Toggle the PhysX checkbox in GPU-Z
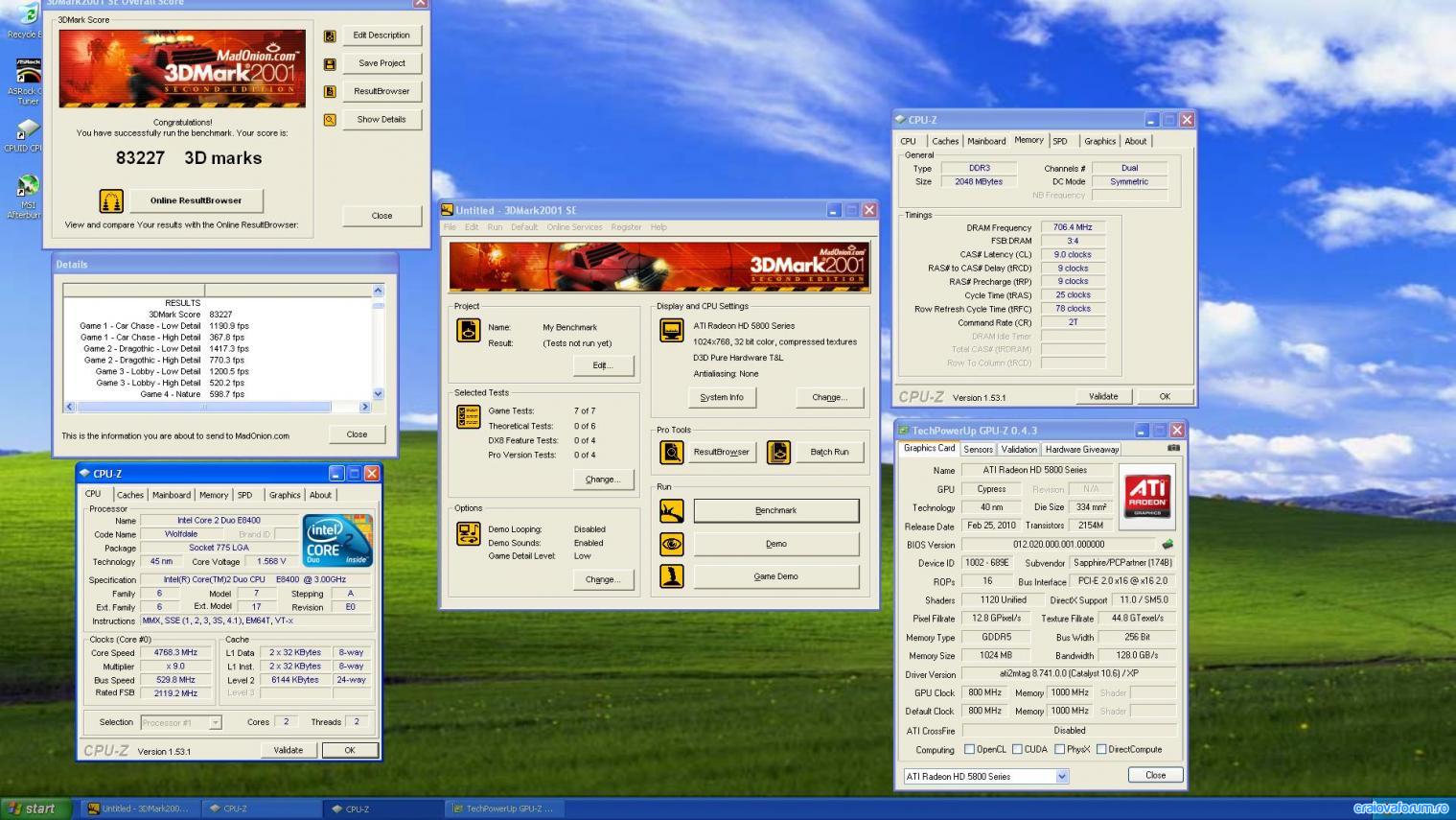 coord(1059,750)
